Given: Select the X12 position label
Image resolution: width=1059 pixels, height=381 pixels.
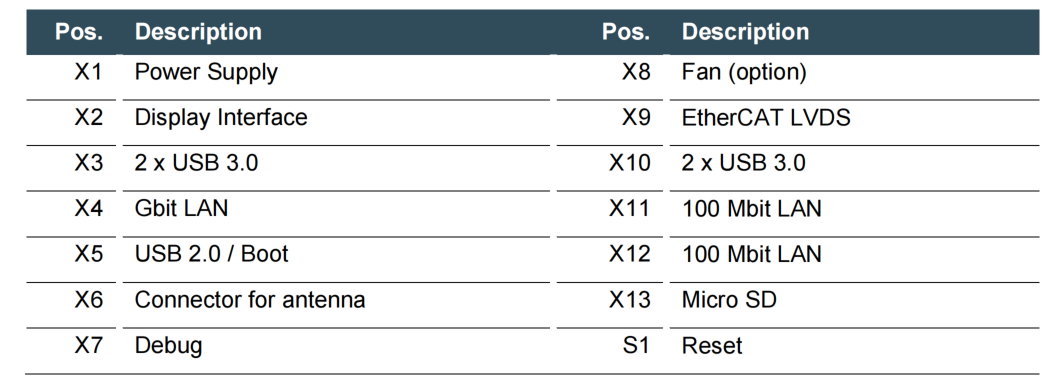Looking at the screenshot, I should pos(629,254).
